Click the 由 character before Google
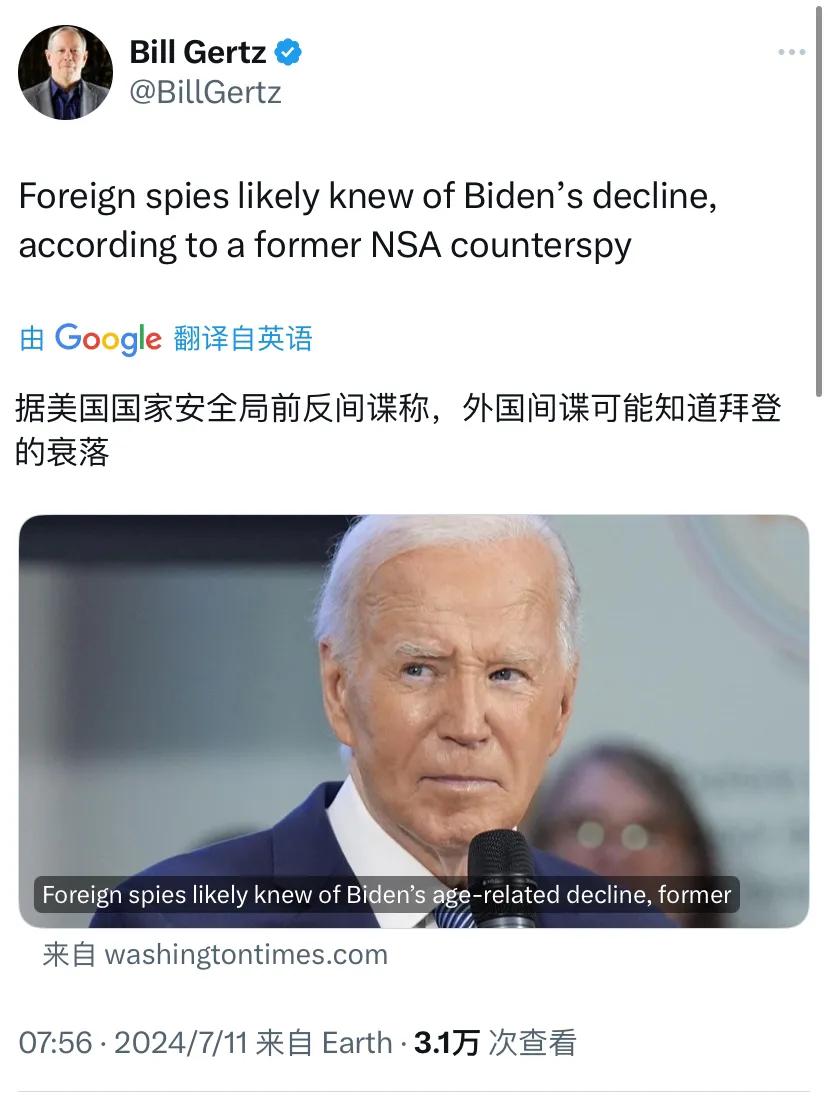The width and height of the screenshot is (828, 1098). (32, 339)
